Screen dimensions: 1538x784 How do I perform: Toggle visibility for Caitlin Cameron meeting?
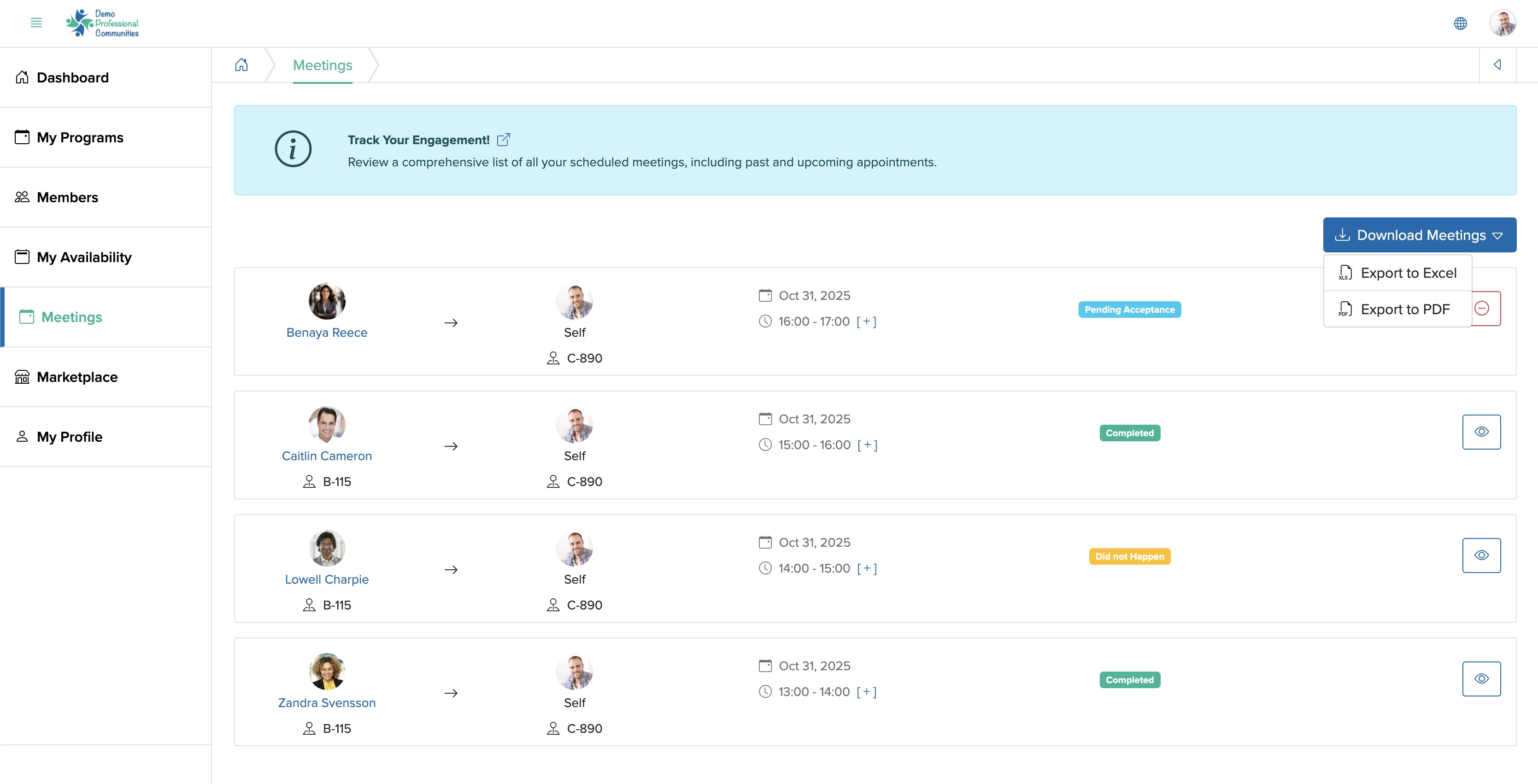click(x=1481, y=432)
